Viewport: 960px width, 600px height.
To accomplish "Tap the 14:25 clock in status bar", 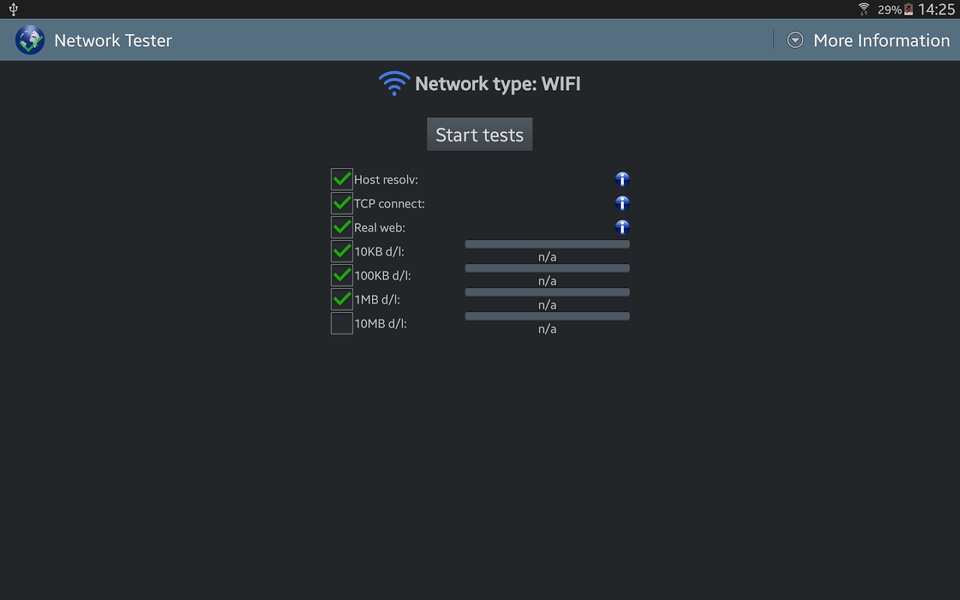I will (936, 9).
